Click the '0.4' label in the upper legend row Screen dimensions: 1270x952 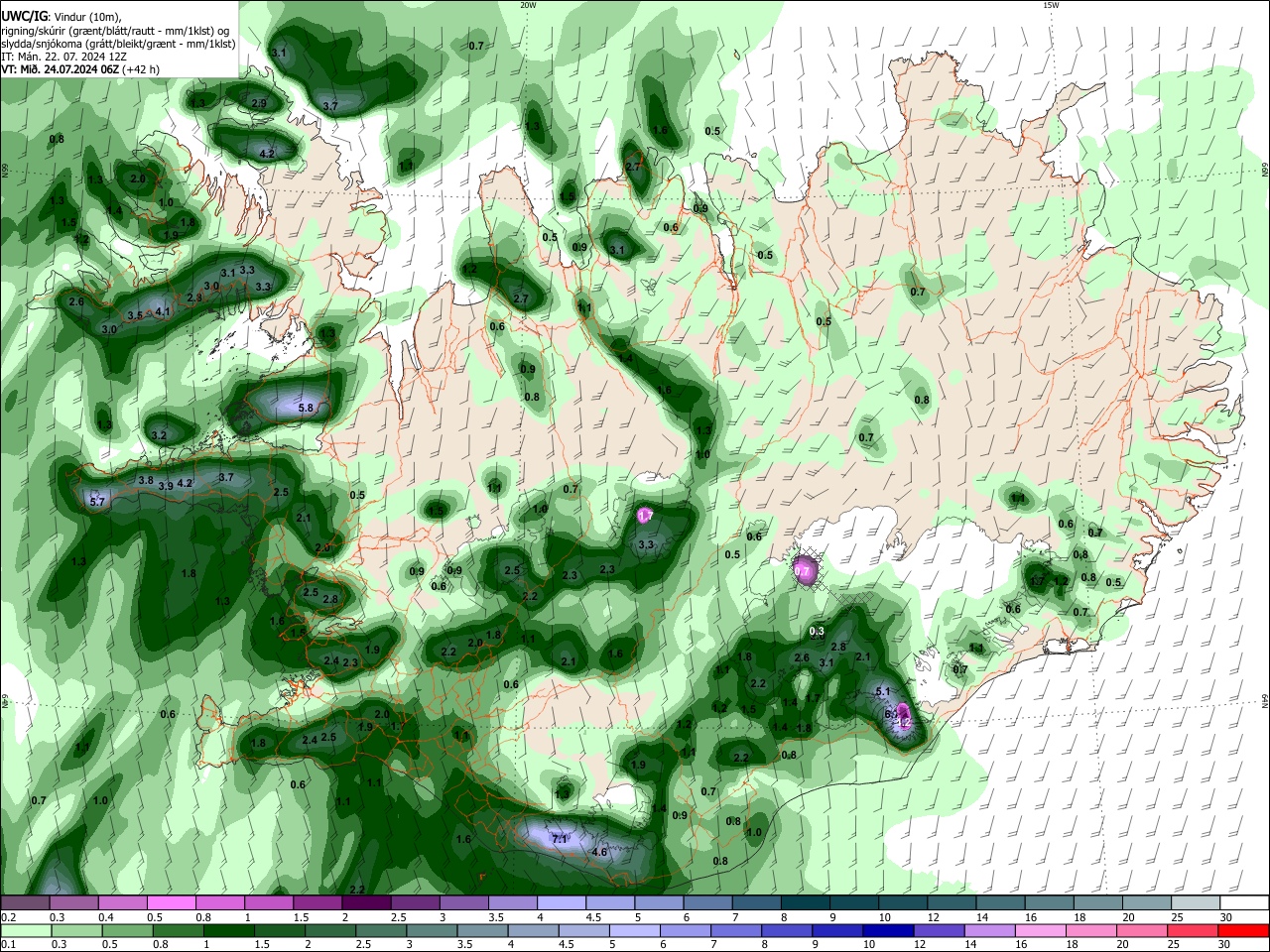click(x=106, y=917)
